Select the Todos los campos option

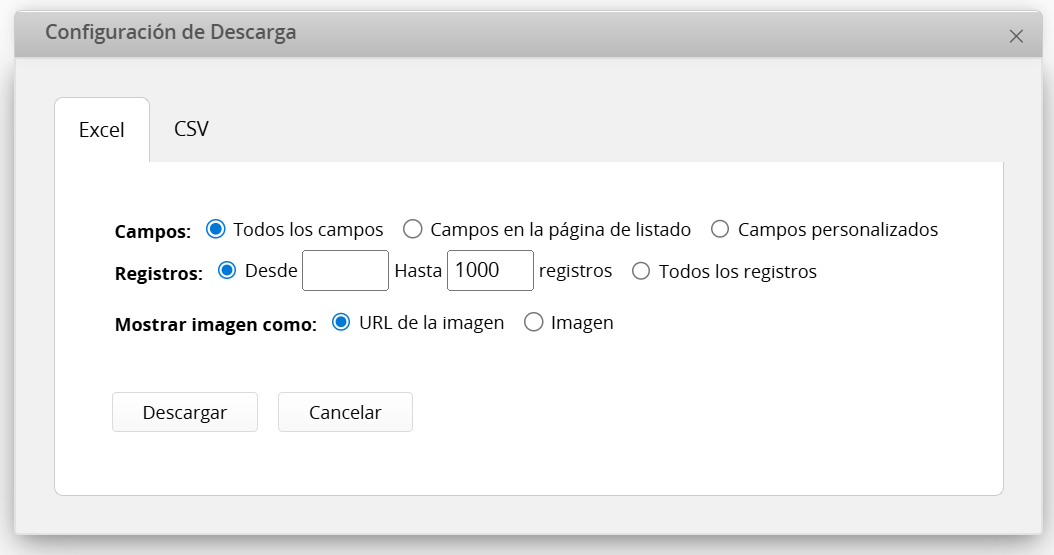point(215,229)
